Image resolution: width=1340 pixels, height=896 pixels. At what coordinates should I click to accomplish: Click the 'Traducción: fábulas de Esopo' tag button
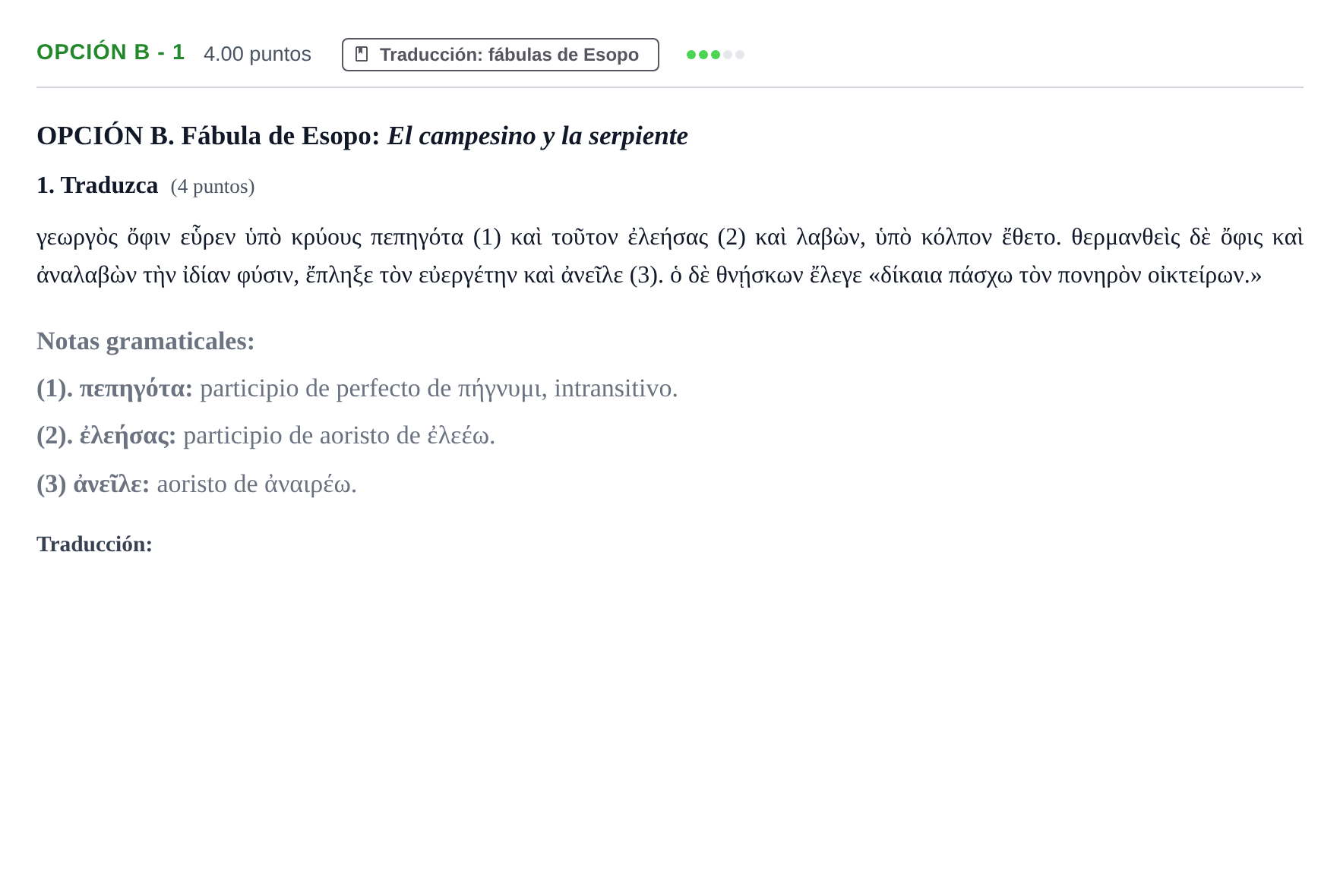pyautogui.click(x=500, y=55)
